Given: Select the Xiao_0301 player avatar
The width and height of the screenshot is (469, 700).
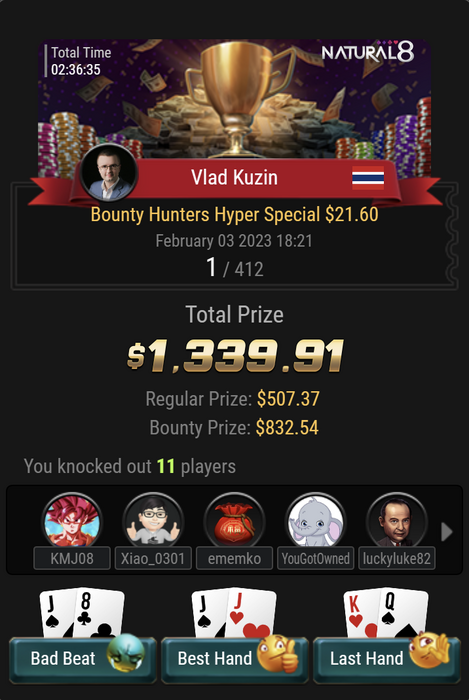Looking at the screenshot, I should pyautogui.click(x=153, y=521).
